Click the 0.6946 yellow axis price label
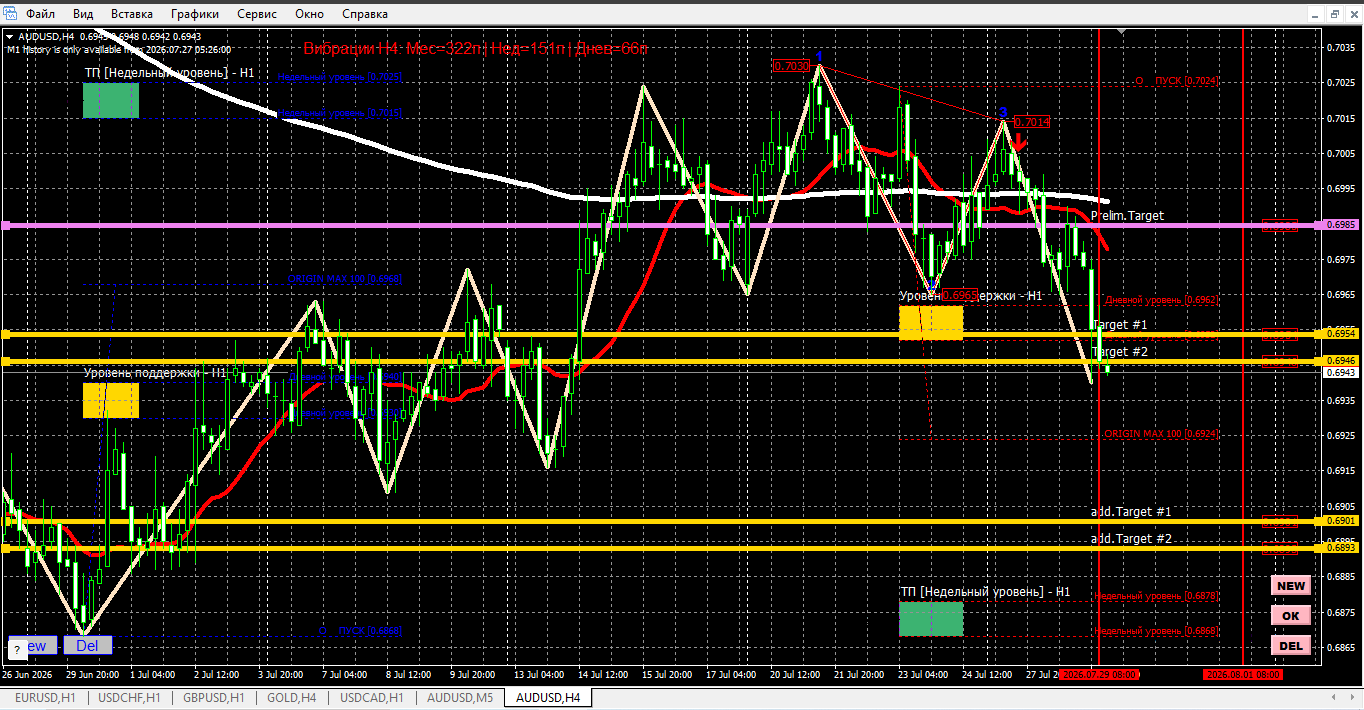Image resolution: width=1364 pixels, height=710 pixels. (x=1342, y=360)
